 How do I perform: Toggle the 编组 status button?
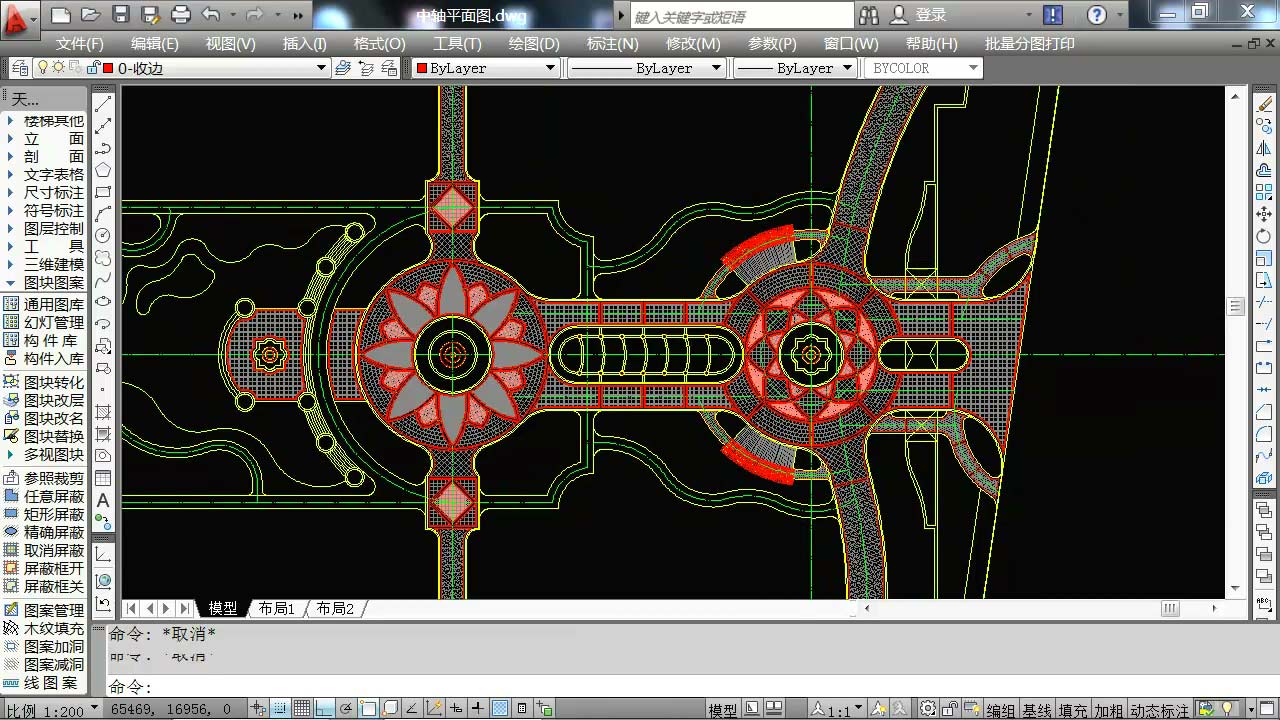1000,710
